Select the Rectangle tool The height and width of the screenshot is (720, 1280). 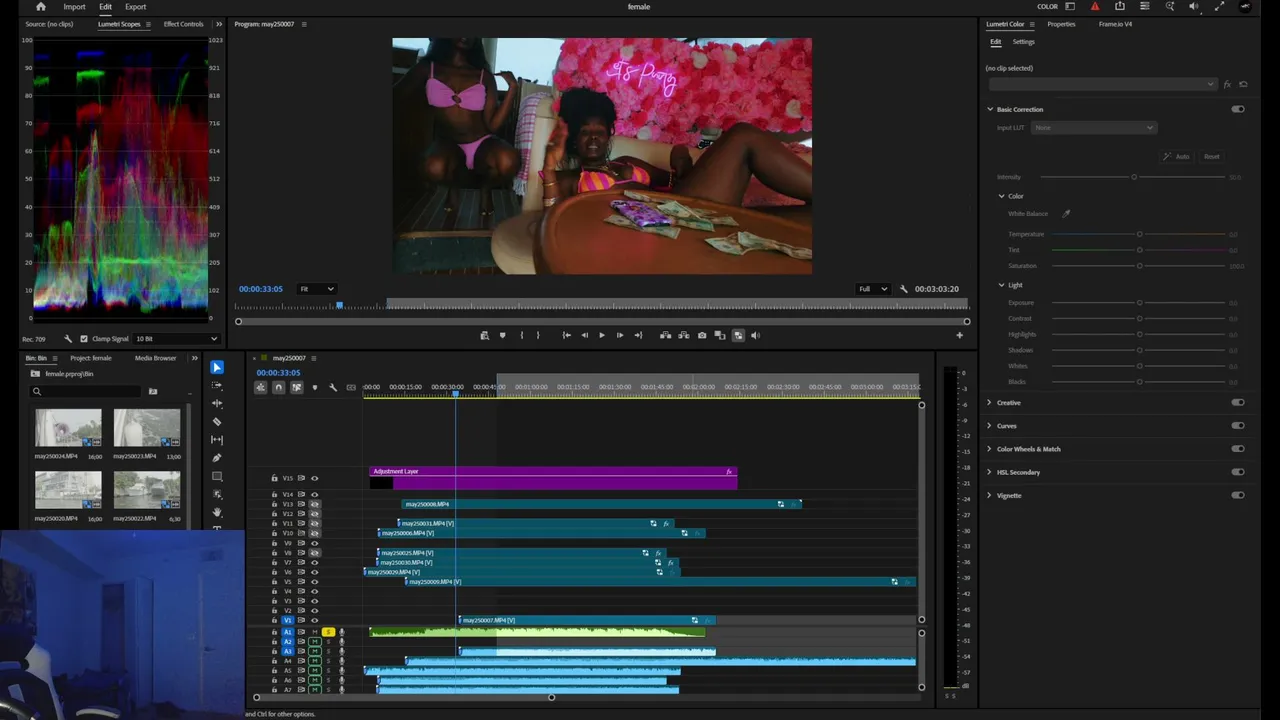(217, 476)
